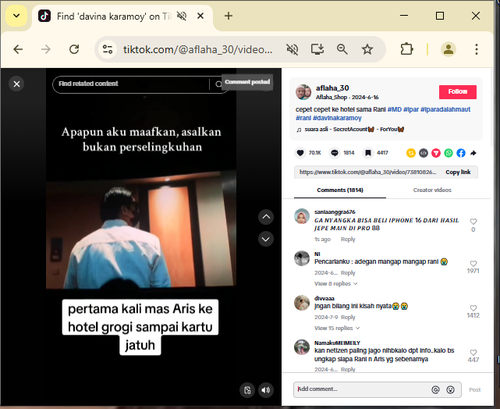Click the embed code share icon
Viewport: 500px width, 409px height.
point(423,153)
